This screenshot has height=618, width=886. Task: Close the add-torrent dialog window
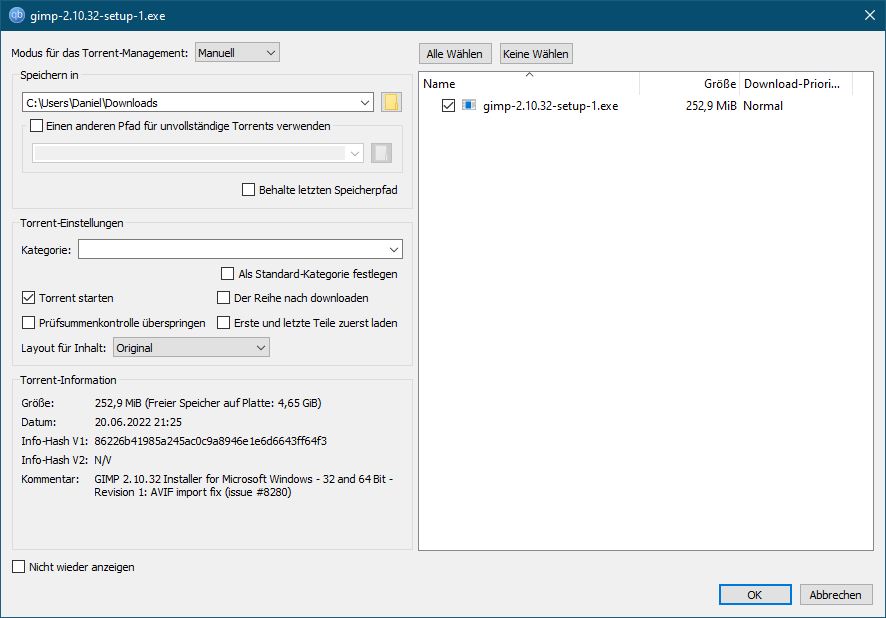click(x=870, y=15)
